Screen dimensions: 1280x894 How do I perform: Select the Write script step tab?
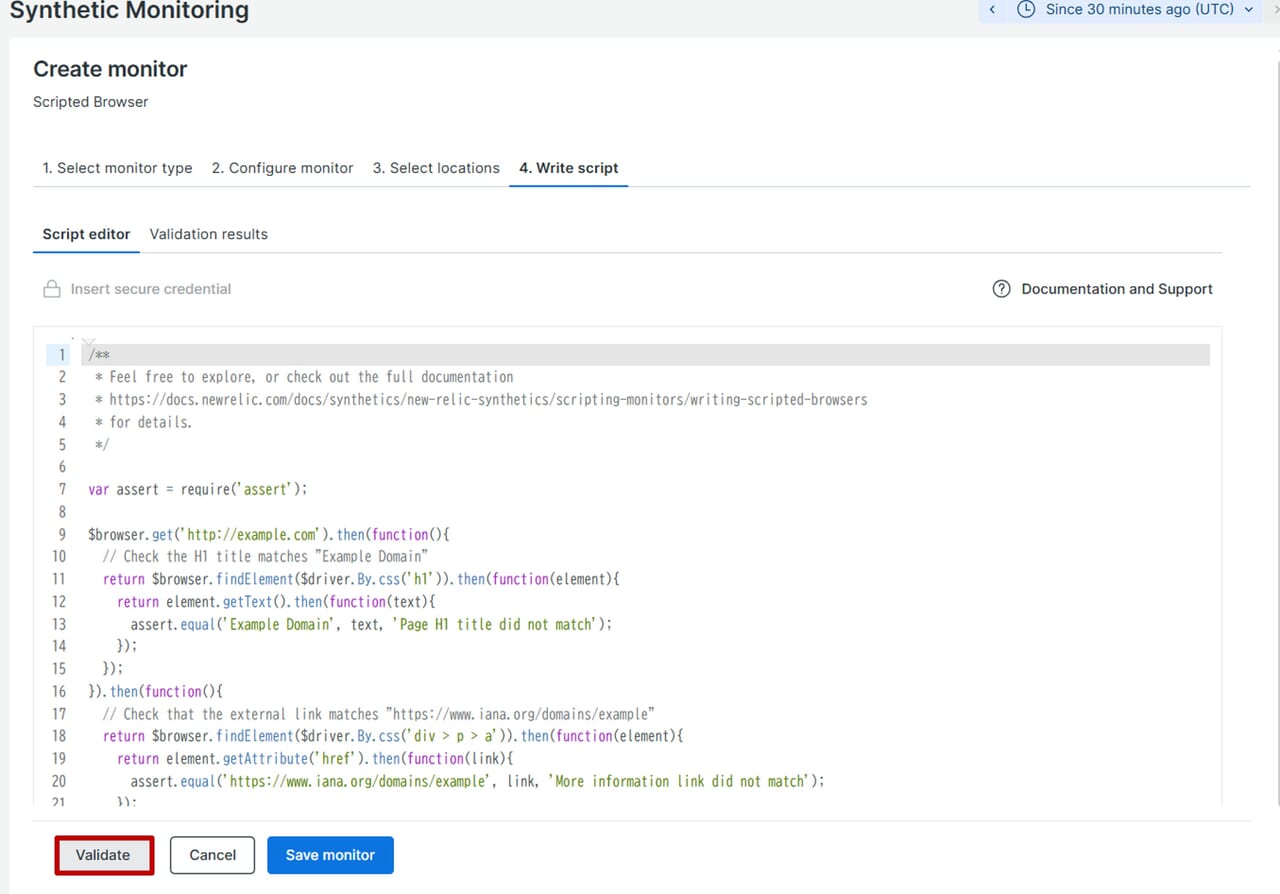(568, 168)
